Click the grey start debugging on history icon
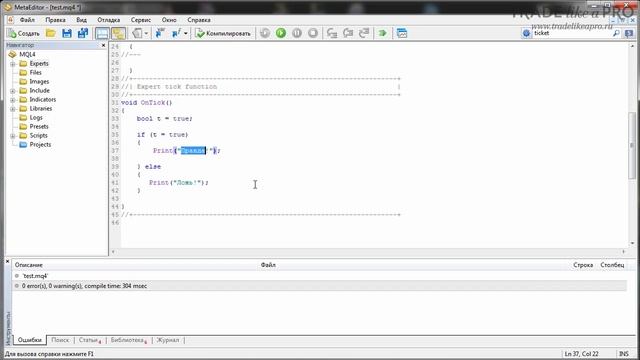The image size is (640, 360). click(265, 33)
